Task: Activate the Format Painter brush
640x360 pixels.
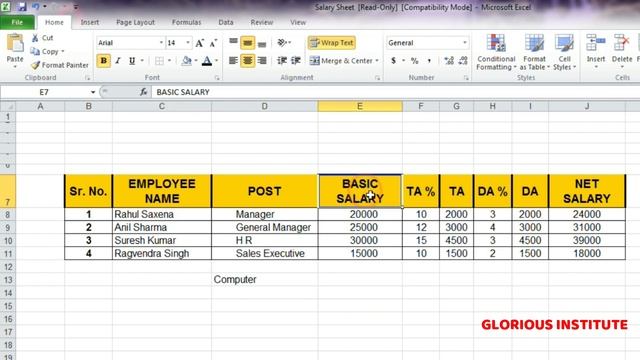Action: click(36, 65)
